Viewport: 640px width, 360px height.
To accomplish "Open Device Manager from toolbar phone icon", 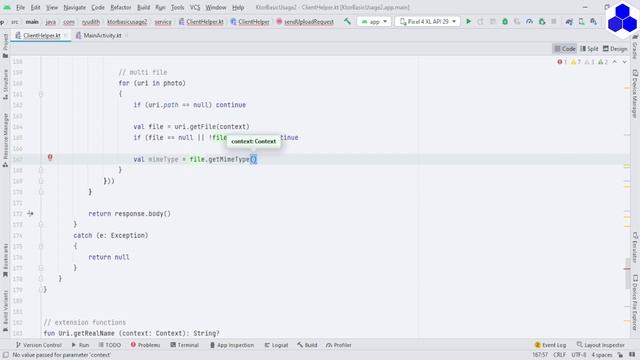I will (581, 21).
